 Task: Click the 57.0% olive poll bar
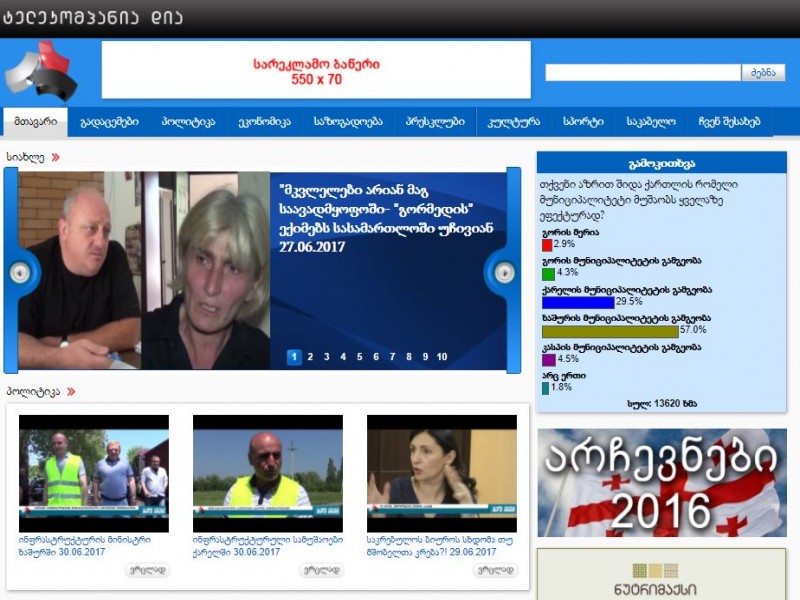tap(609, 331)
